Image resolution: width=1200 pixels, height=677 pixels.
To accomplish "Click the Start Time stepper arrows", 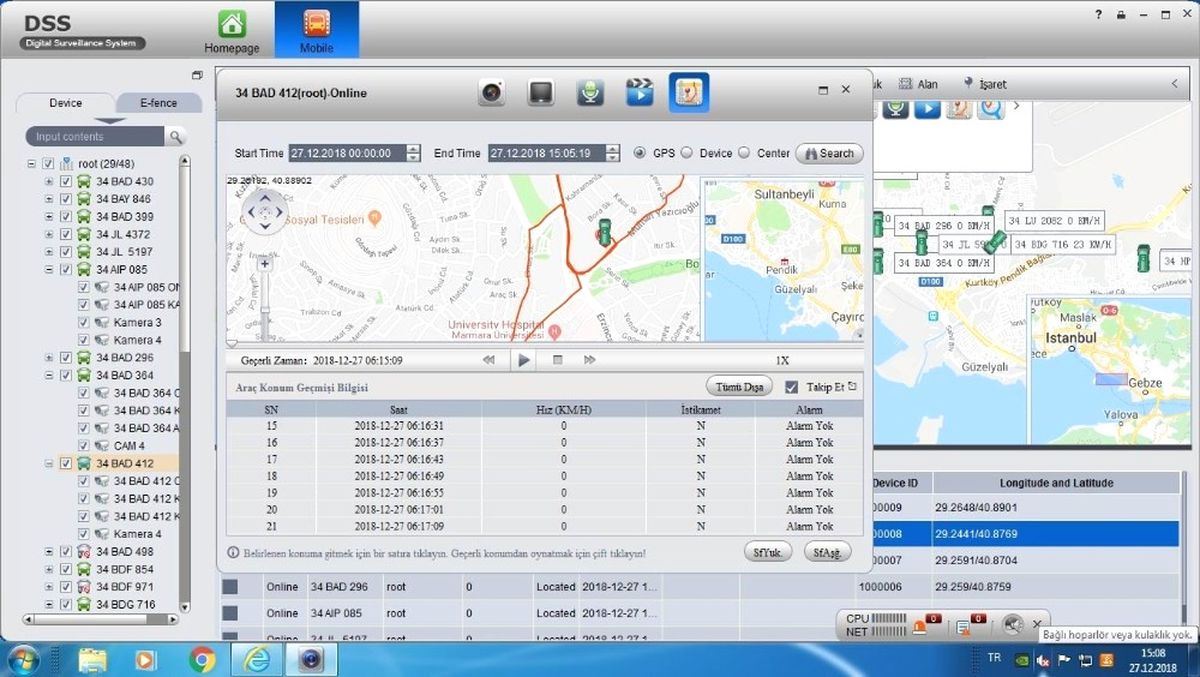I will click(414, 153).
